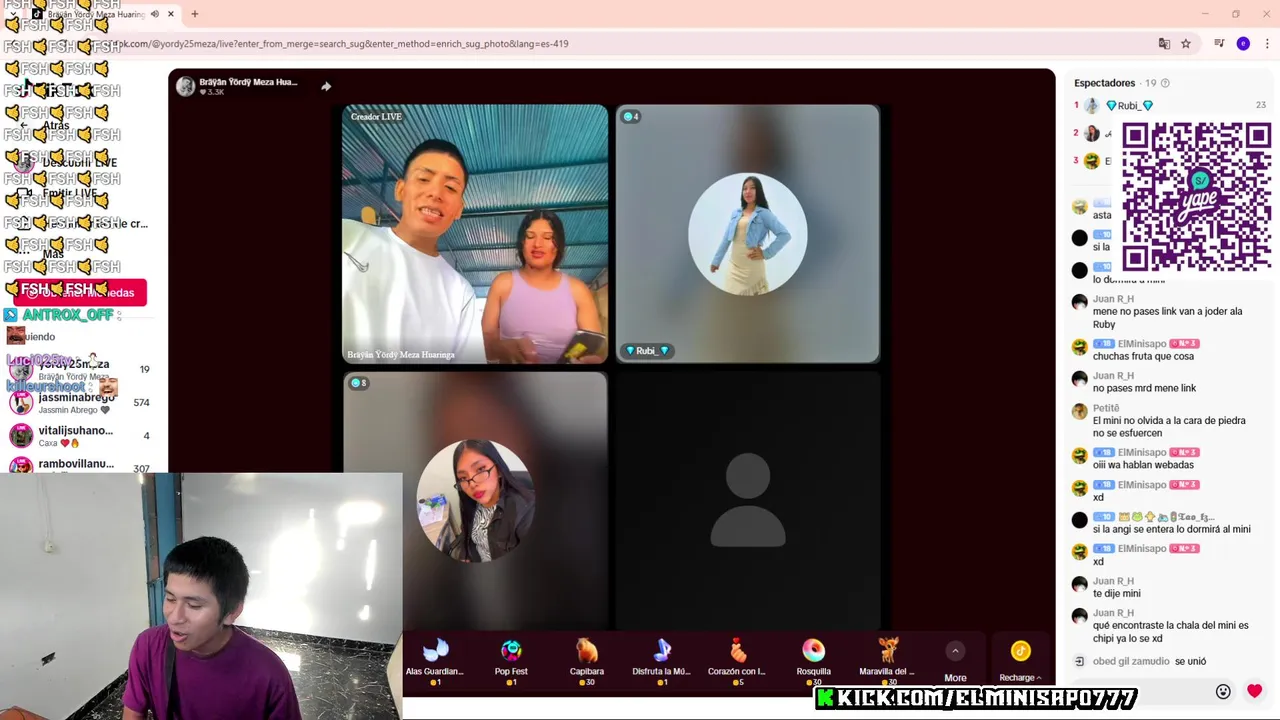The width and height of the screenshot is (1280, 720).
Task: Open Juan R_H on 'te dije mini'
Action: click(x=1113, y=581)
